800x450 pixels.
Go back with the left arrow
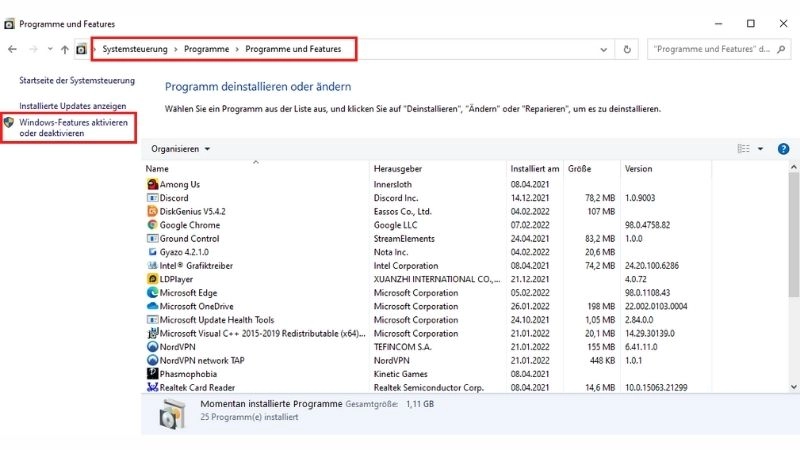click(12, 49)
